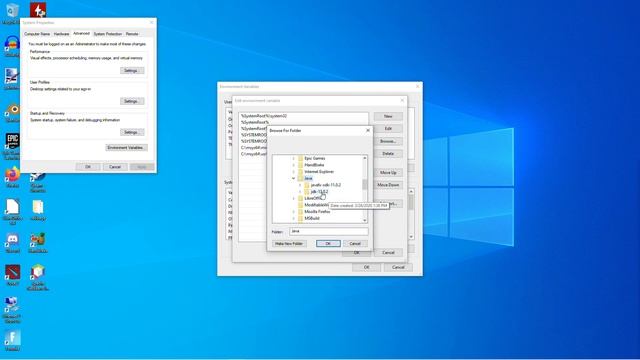
Task: Expand the javafx-sdk-11.0.2 node
Action: pyautogui.click(x=300, y=185)
